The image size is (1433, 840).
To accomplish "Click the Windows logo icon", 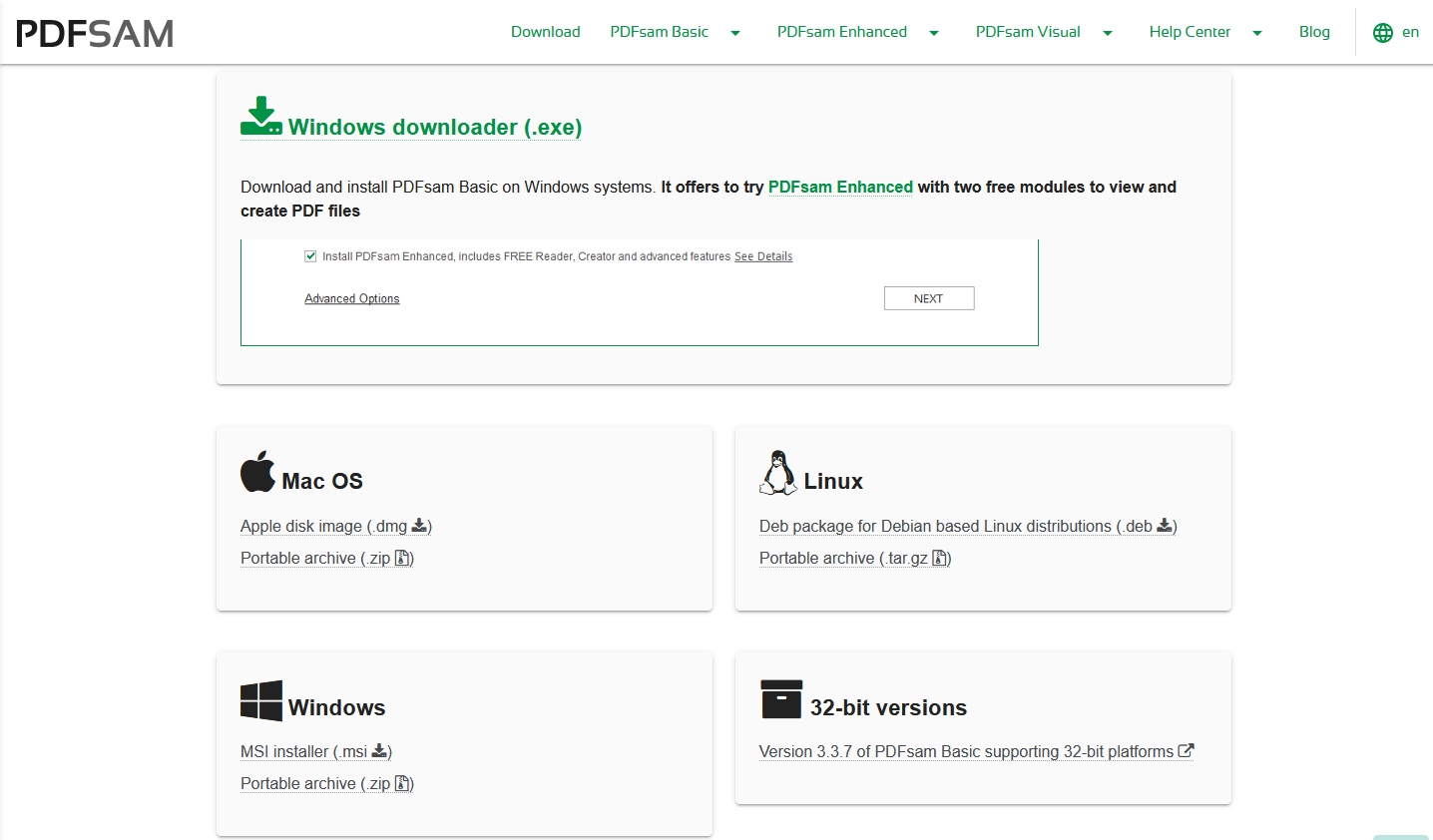I will (261, 700).
